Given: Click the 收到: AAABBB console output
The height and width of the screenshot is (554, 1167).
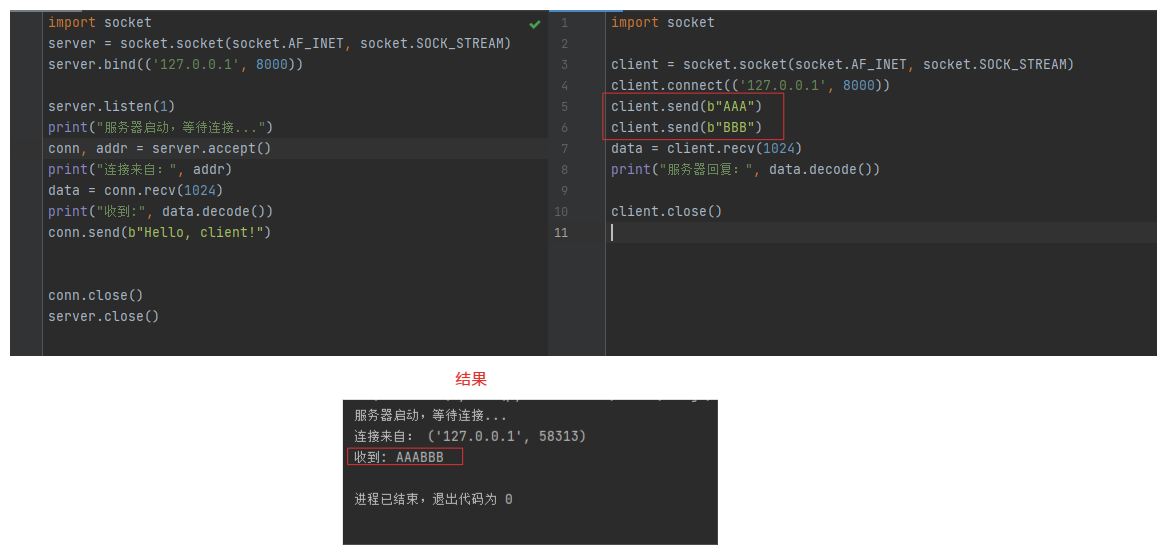Looking at the screenshot, I should click(x=400, y=457).
